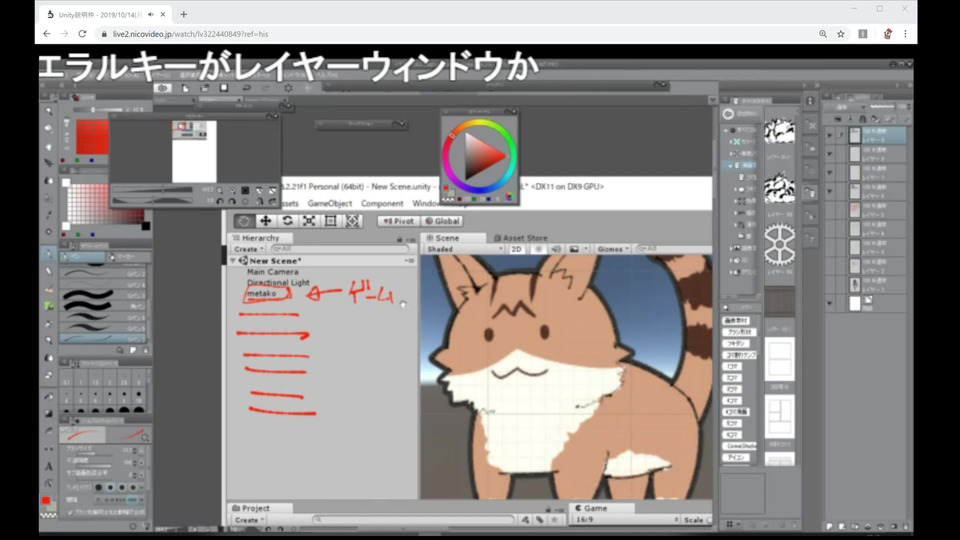The height and width of the screenshot is (540, 960).
Task: Click delete layer trash icon
Action: 906,527
